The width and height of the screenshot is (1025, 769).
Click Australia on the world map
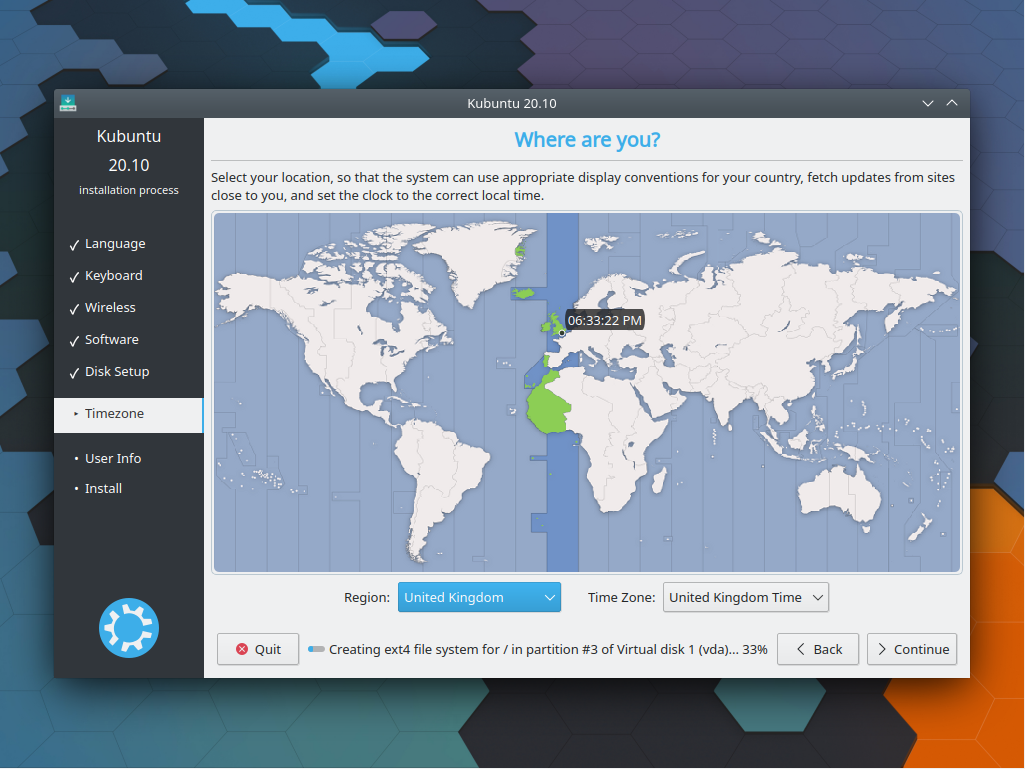tap(839, 492)
